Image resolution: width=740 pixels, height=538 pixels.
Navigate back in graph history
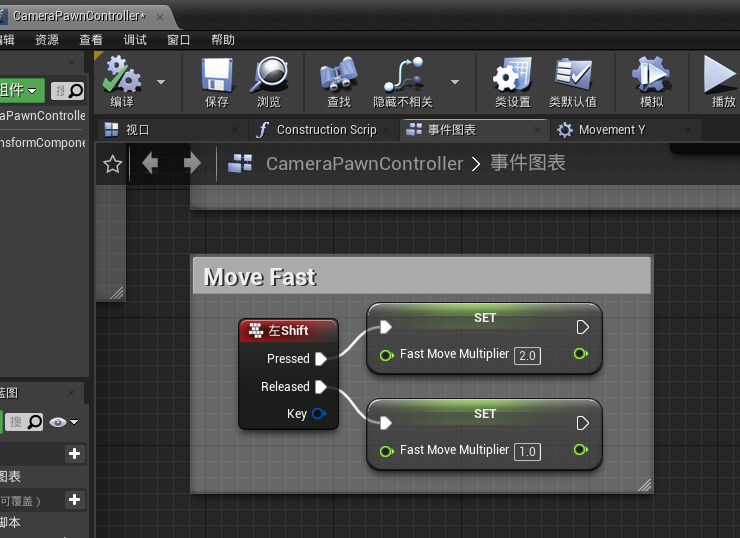tap(150, 164)
